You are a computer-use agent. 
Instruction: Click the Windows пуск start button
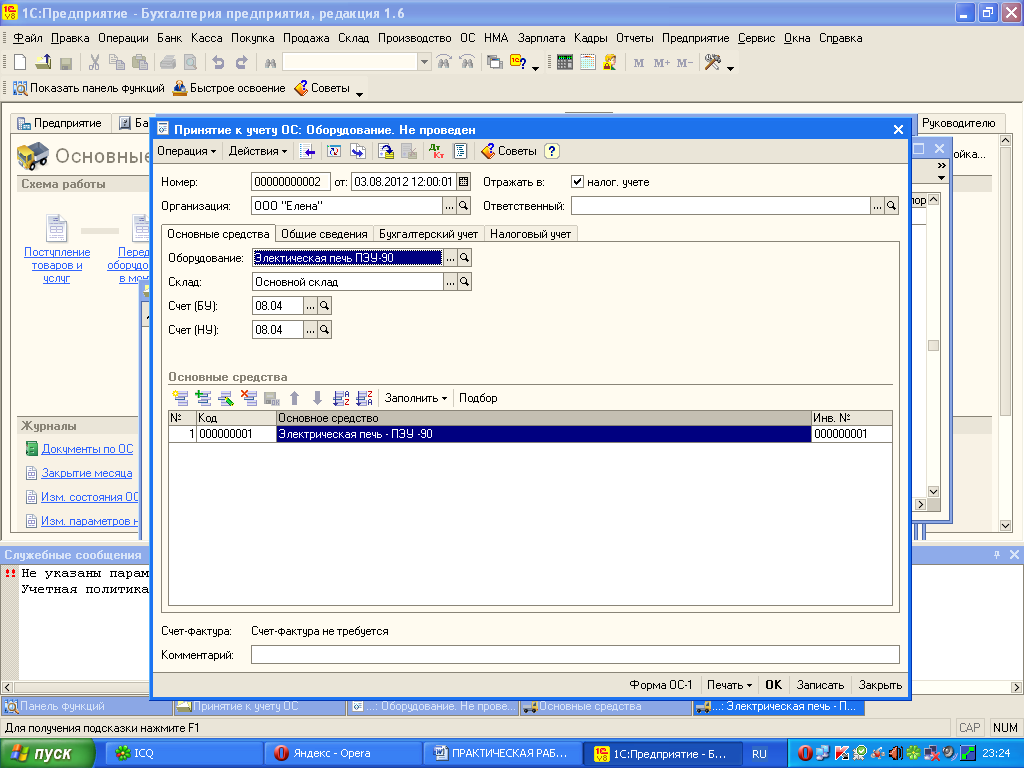(x=46, y=754)
